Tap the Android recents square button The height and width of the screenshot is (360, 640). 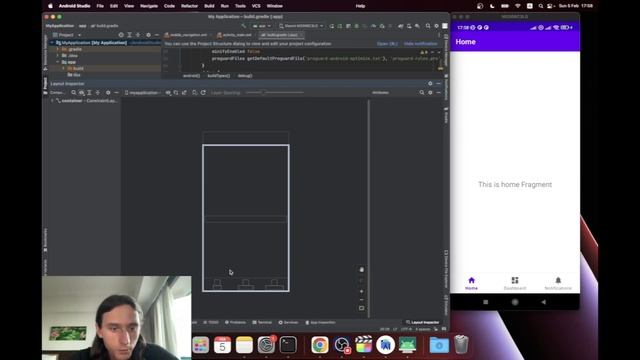tap(485, 302)
